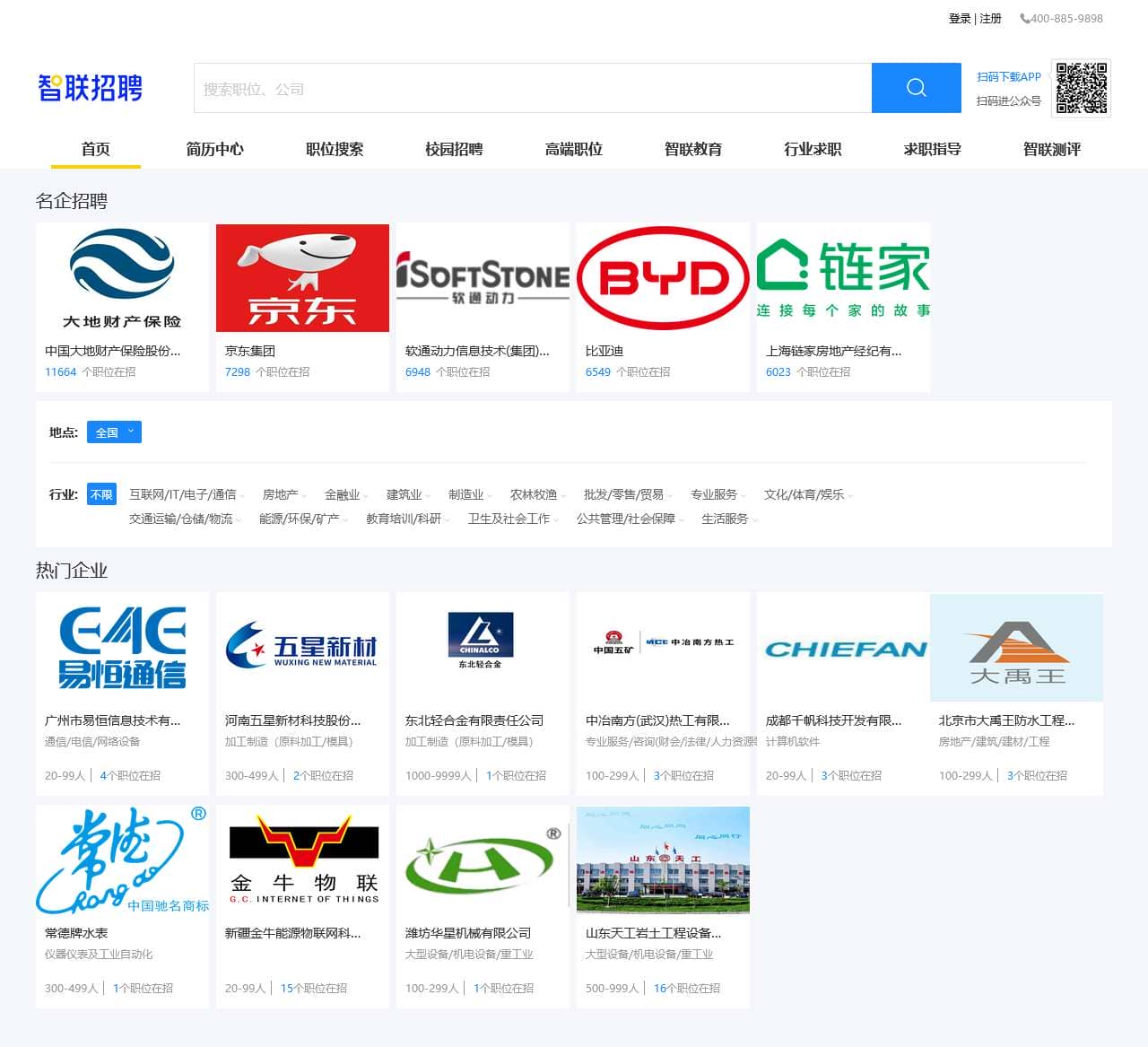The height and width of the screenshot is (1047, 1148).
Task: Expand 制造业 industry filter
Action: [469, 494]
